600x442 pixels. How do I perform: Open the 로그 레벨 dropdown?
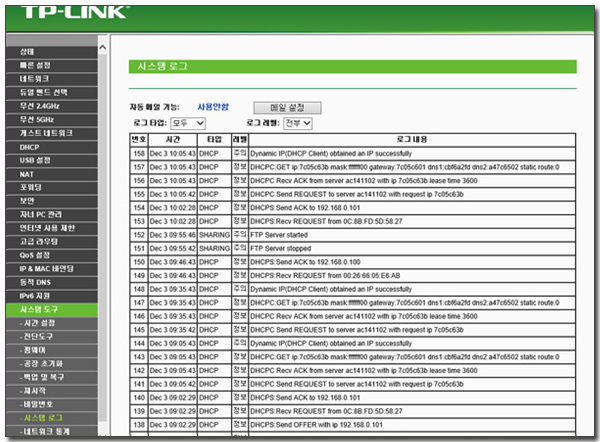point(298,124)
